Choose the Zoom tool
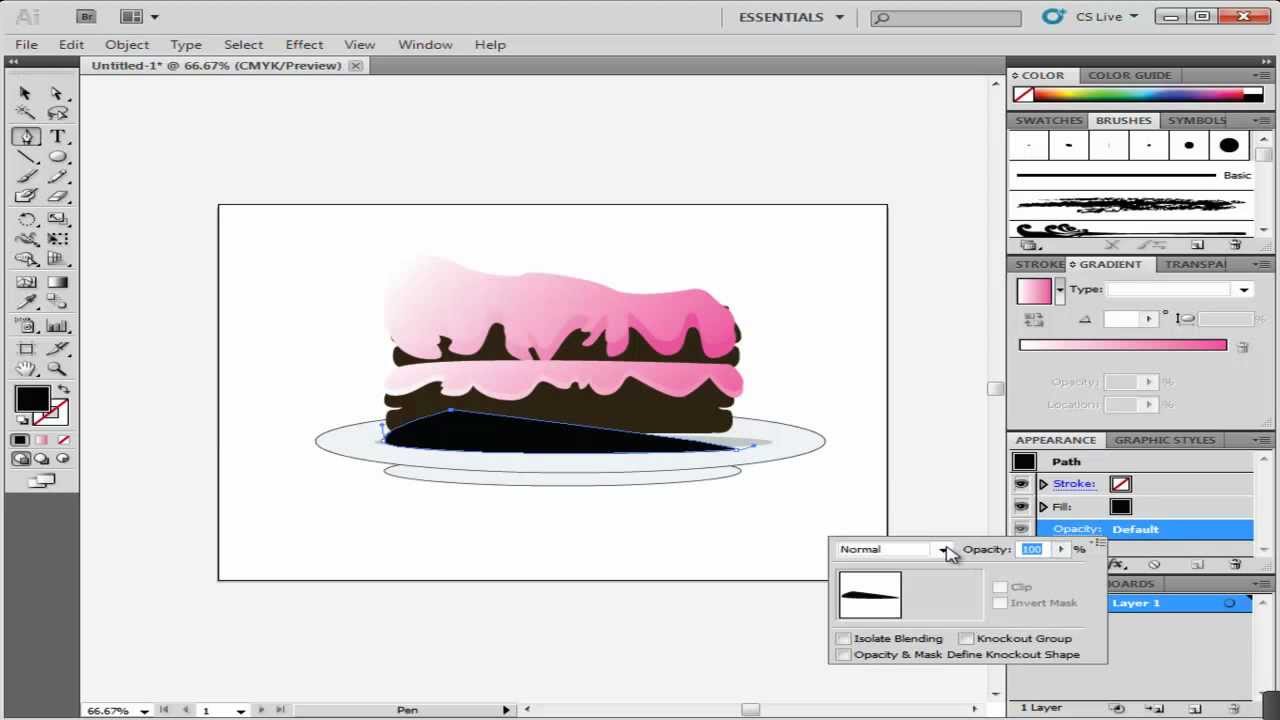The width and height of the screenshot is (1280, 720). coord(57,368)
